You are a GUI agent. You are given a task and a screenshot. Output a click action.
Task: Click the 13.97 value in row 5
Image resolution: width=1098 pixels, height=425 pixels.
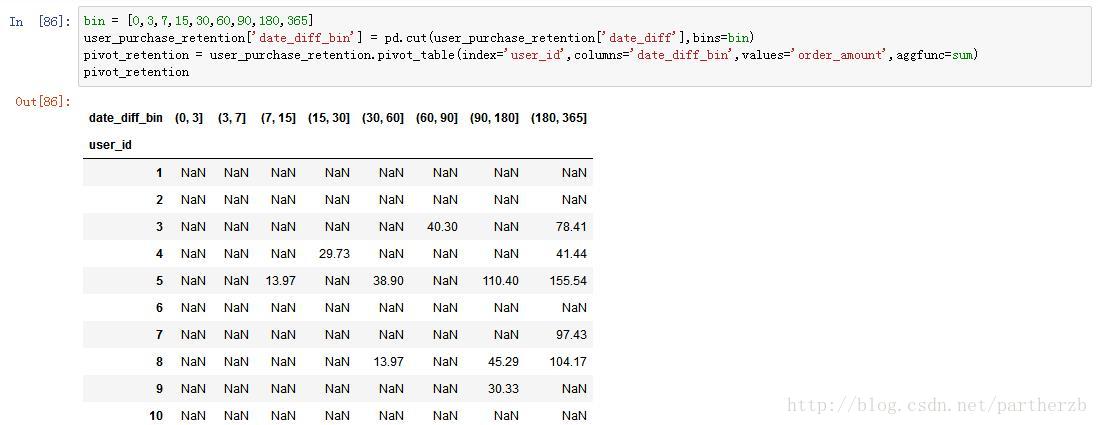(x=280, y=281)
